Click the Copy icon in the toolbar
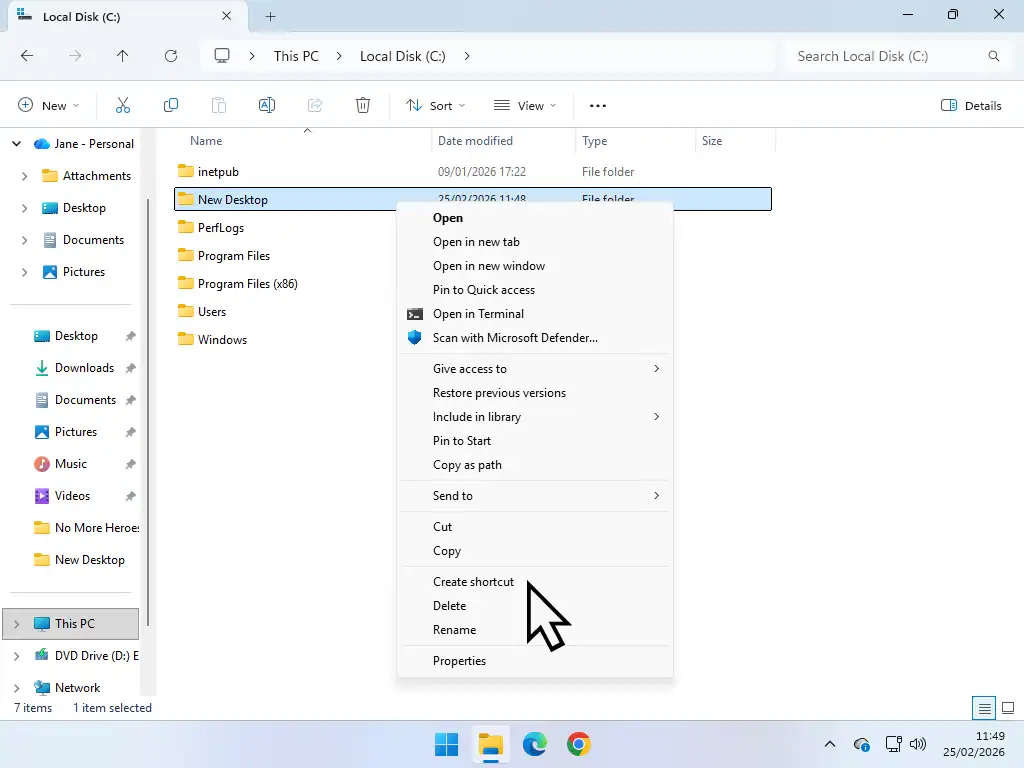 [170, 105]
